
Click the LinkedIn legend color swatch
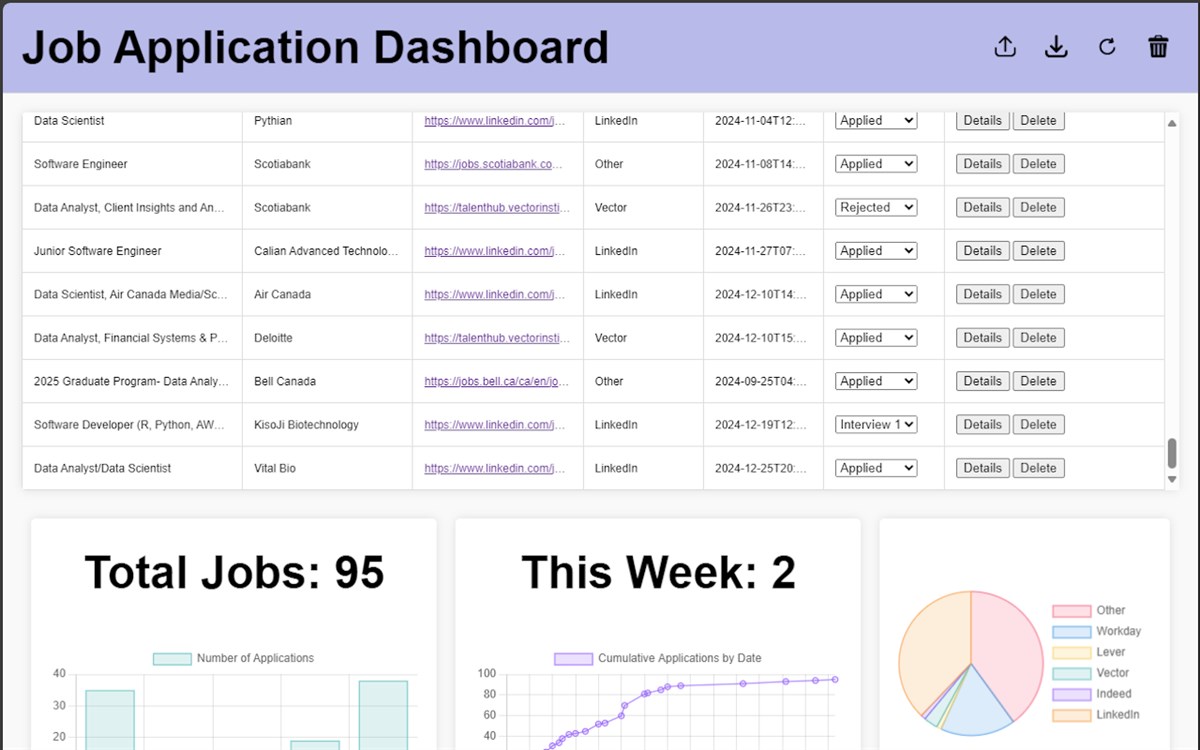tap(1071, 715)
